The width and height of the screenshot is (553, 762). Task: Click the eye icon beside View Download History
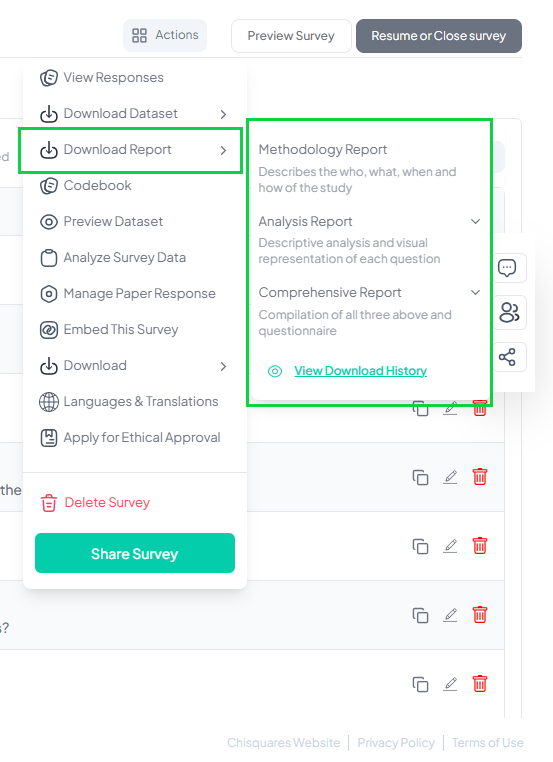tap(275, 371)
